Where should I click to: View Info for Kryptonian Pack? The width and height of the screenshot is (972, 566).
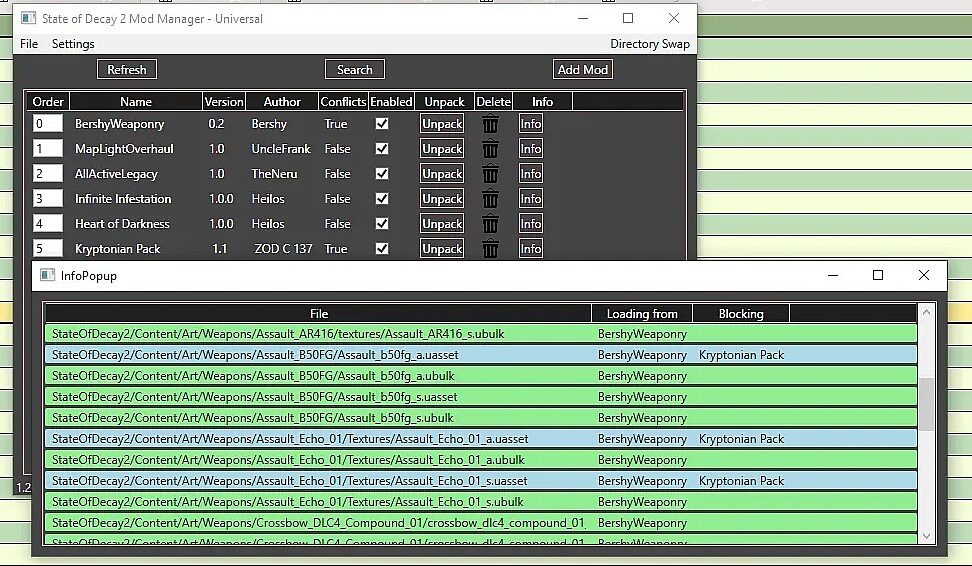pos(531,249)
